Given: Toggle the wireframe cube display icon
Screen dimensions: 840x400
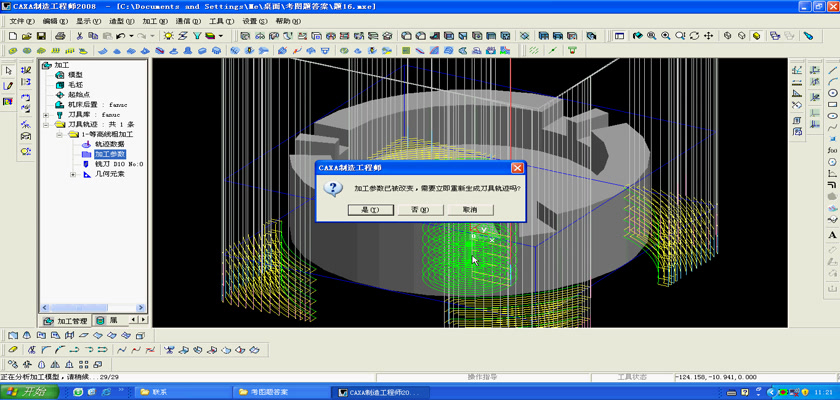Looking at the screenshot, I should coord(728,36).
